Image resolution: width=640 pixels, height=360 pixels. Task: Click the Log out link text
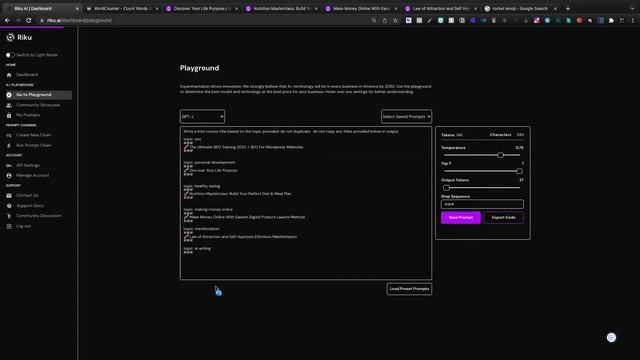pos(24,226)
